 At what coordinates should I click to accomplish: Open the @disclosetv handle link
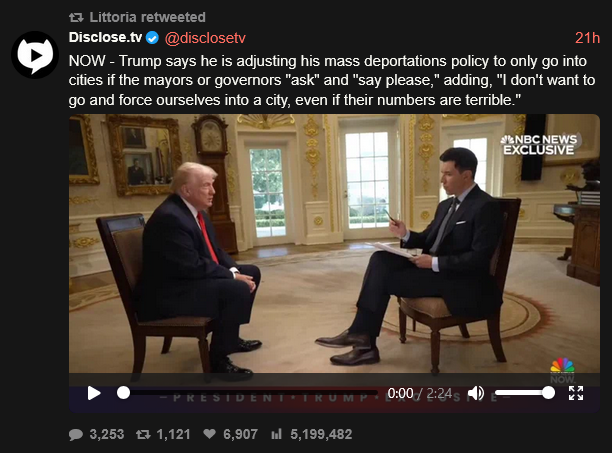(205, 38)
